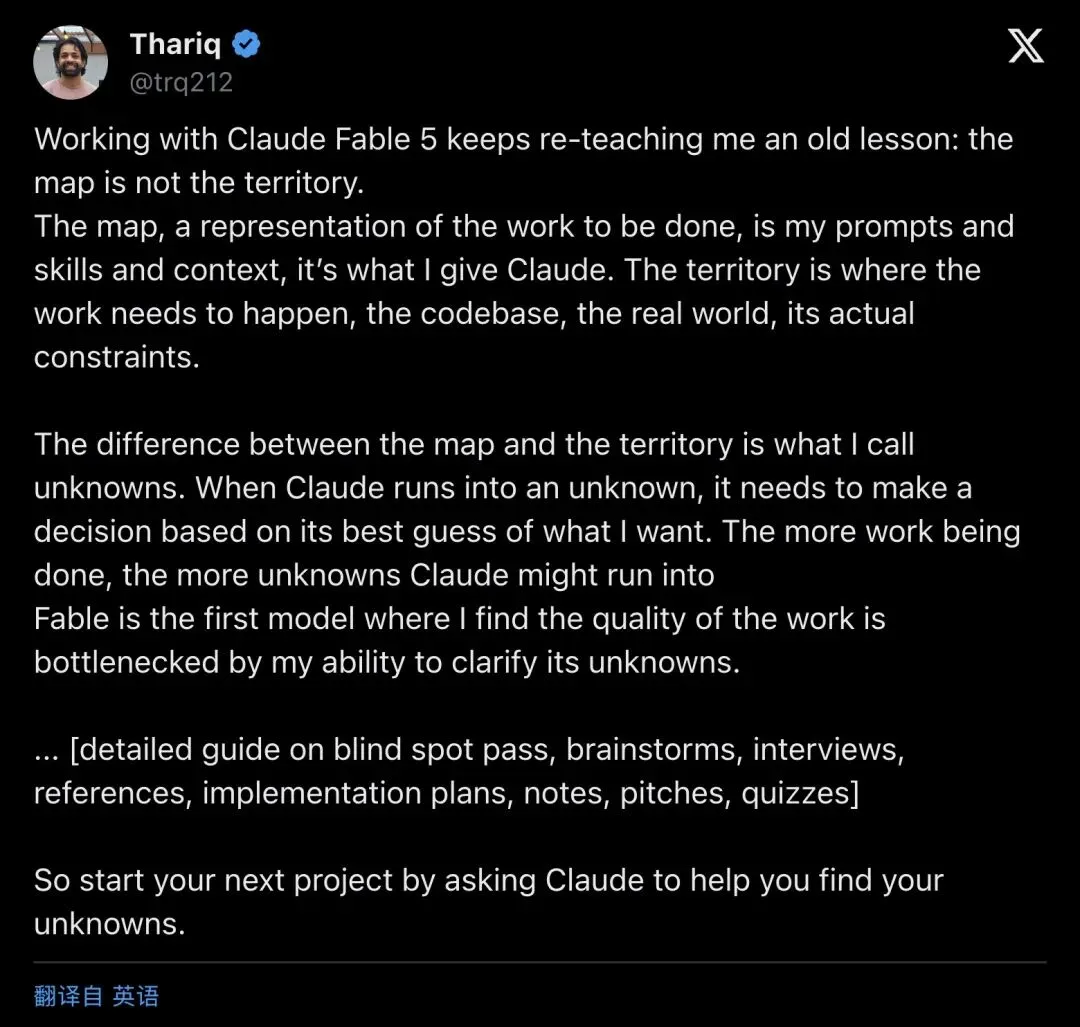
Task: Click the blue verified badge beside Thariq
Action: click(x=246, y=44)
